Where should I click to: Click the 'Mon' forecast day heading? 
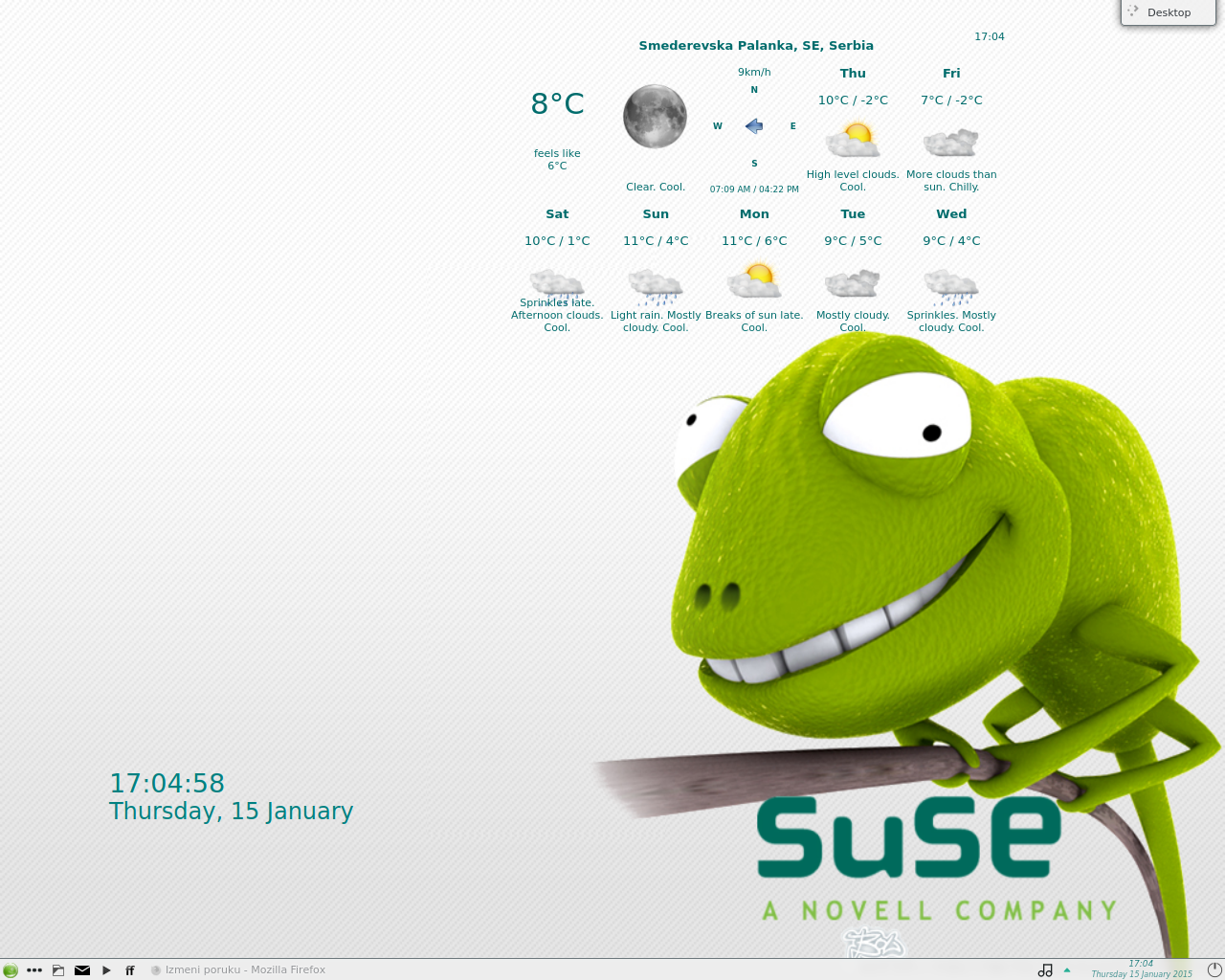point(754,214)
